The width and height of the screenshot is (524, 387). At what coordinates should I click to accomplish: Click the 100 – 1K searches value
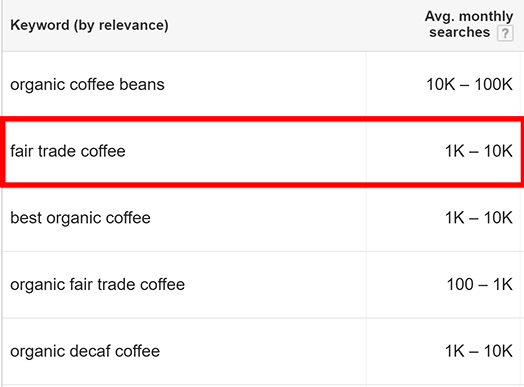[480, 284]
